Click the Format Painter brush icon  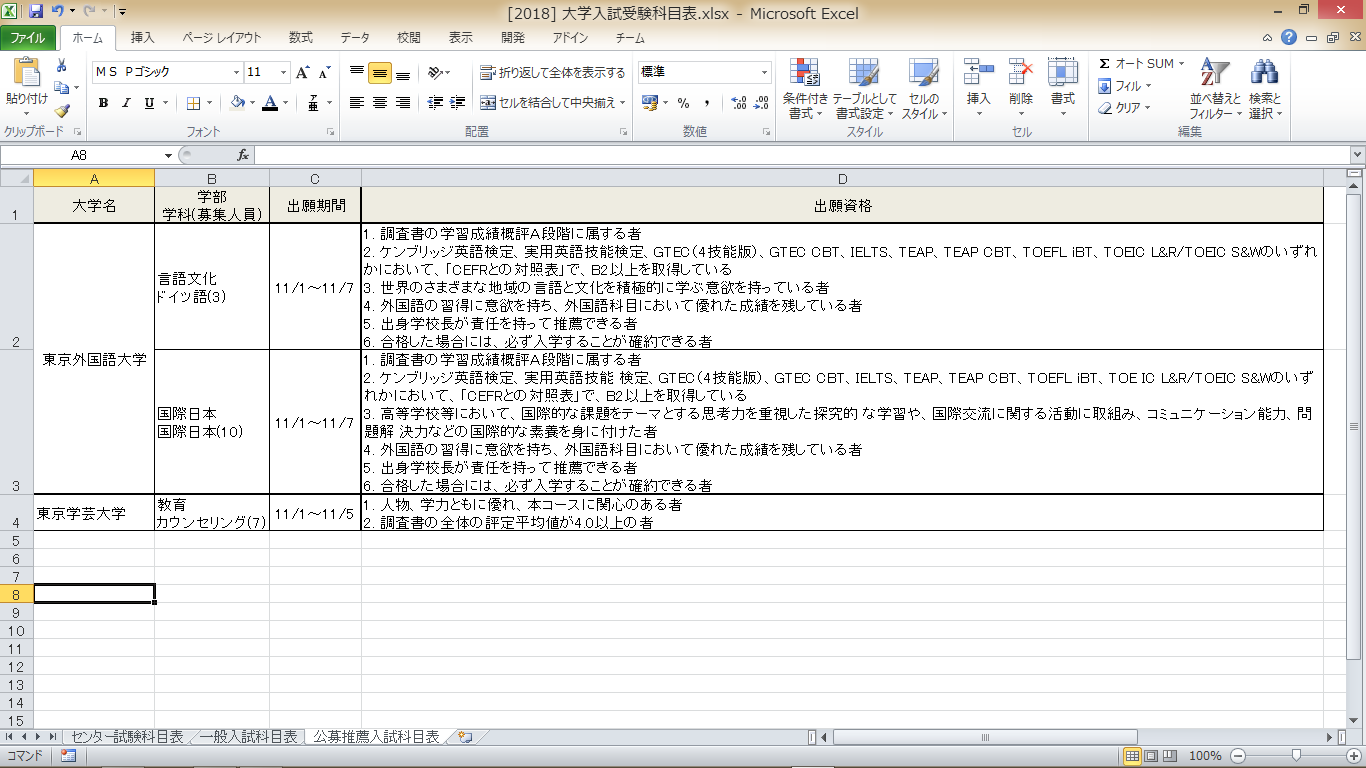(x=62, y=111)
